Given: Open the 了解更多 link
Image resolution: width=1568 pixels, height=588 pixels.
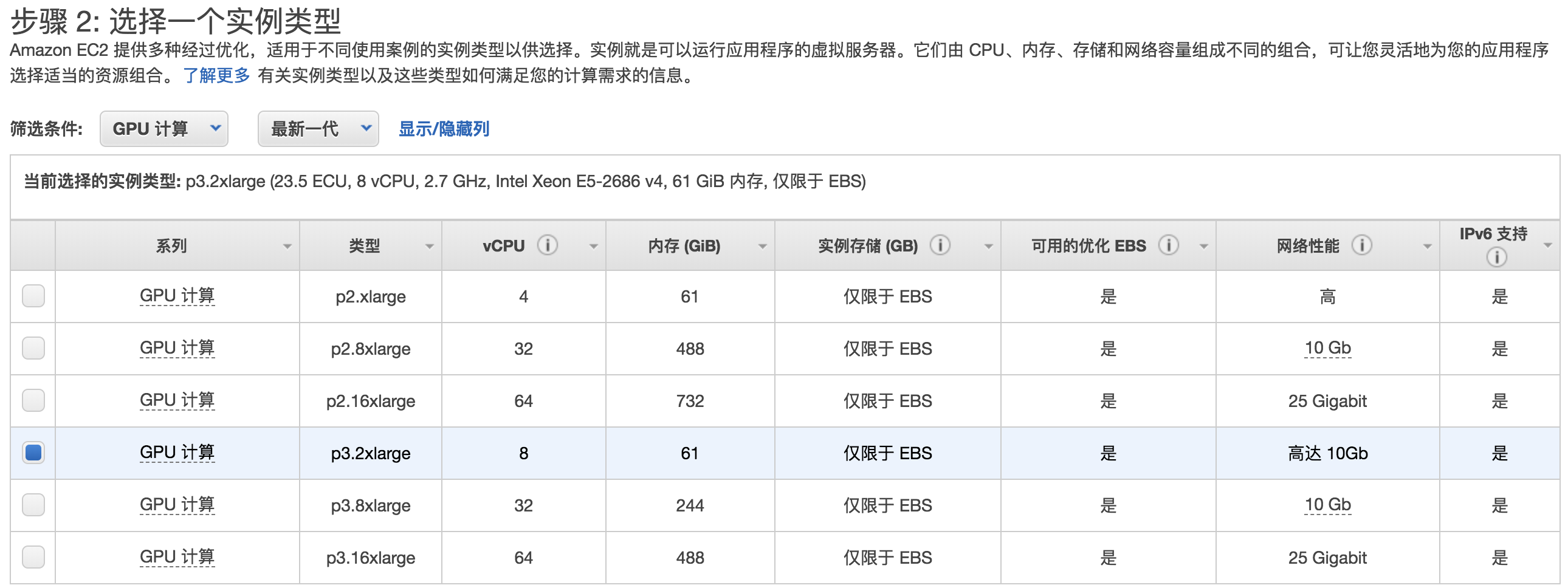Looking at the screenshot, I should pyautogui.click(x=216, y=75).
